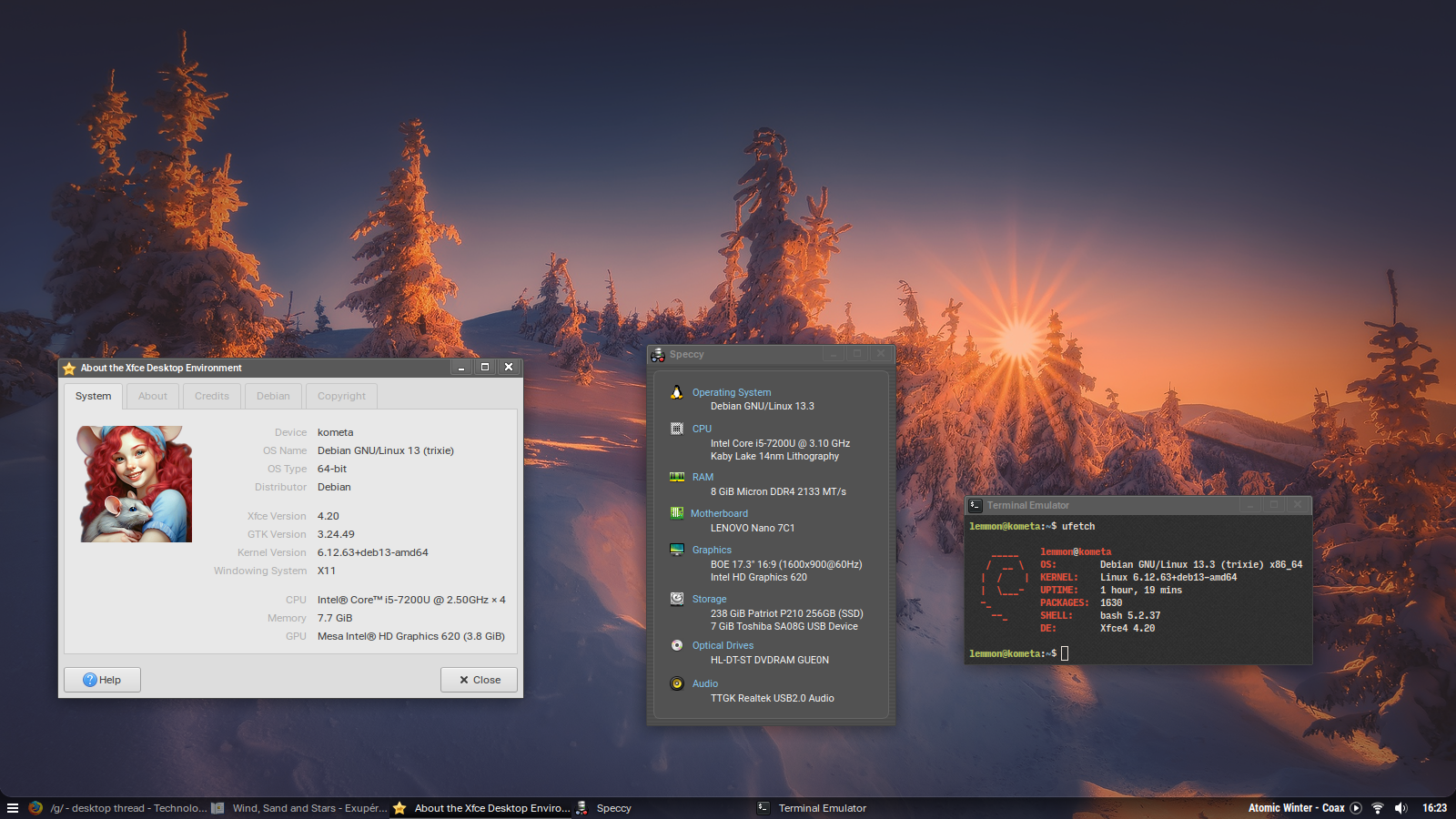Click the GTK Version value '3.24.49'
The image size is (1456, 819).
[x=336, y=534]
